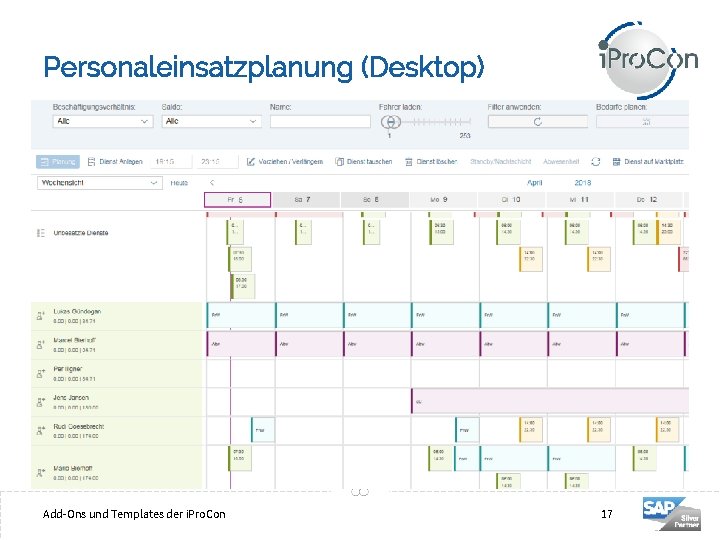The height and width of the screenshot is (540, 720).
Task: Click Rudi Goesebrecht's Tuesday orange shift block
Action: tap(531, 430)
